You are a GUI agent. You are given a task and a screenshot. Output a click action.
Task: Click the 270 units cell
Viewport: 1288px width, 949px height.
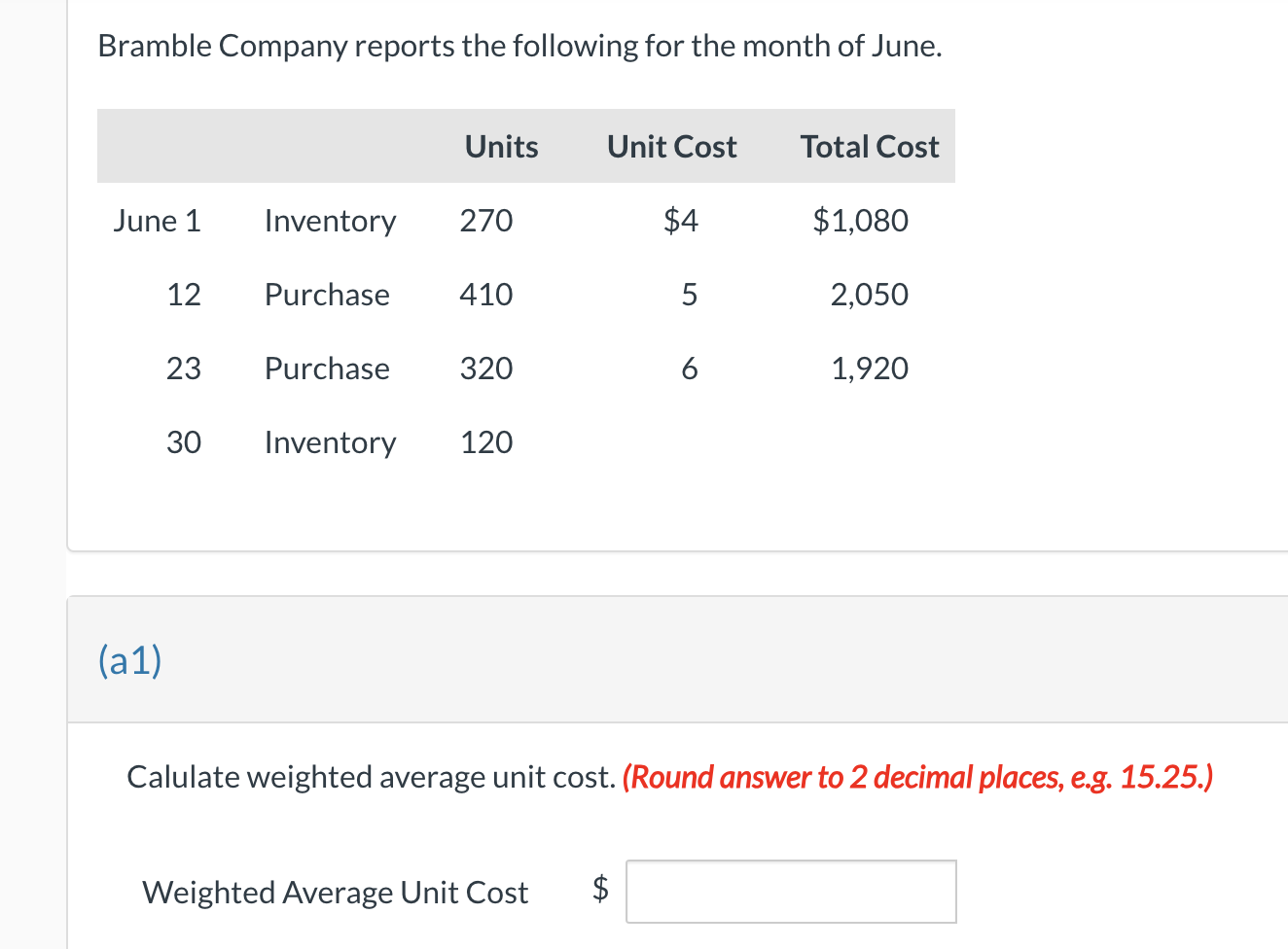[x=486, y=221]
